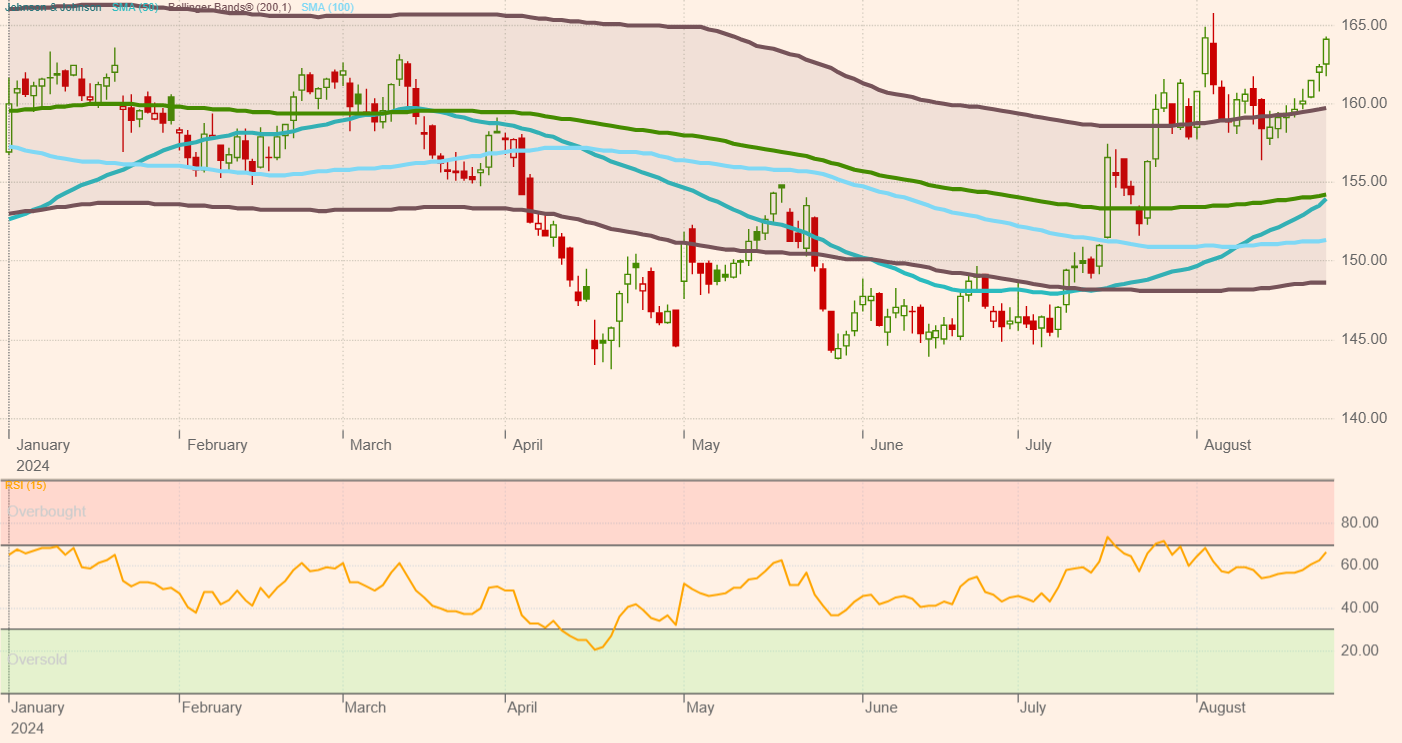Select July on the price chart axis
This screenshot has height=743, width=1402.
pos(1038,445)
